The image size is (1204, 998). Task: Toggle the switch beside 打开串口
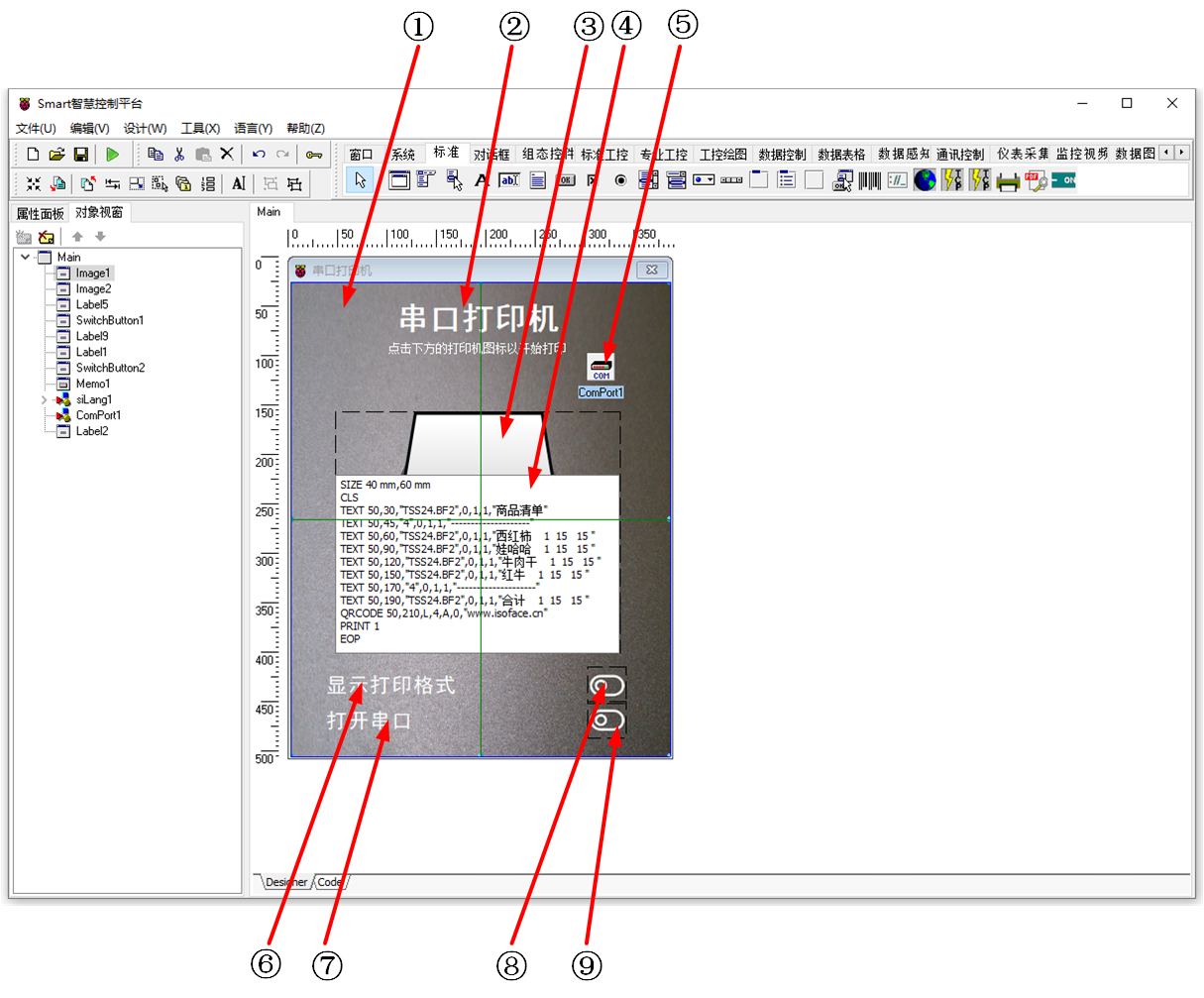point(607,721)
